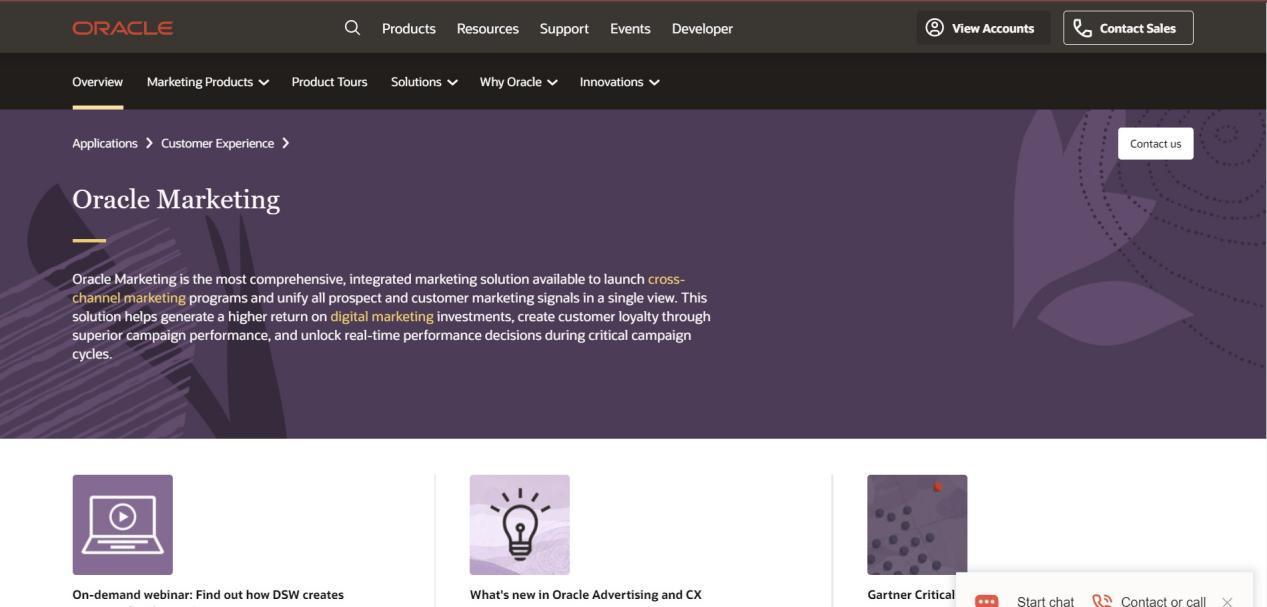Screen dimensions: 1267x607
Task: Open the Developer menu
Action: pos(702,28)
